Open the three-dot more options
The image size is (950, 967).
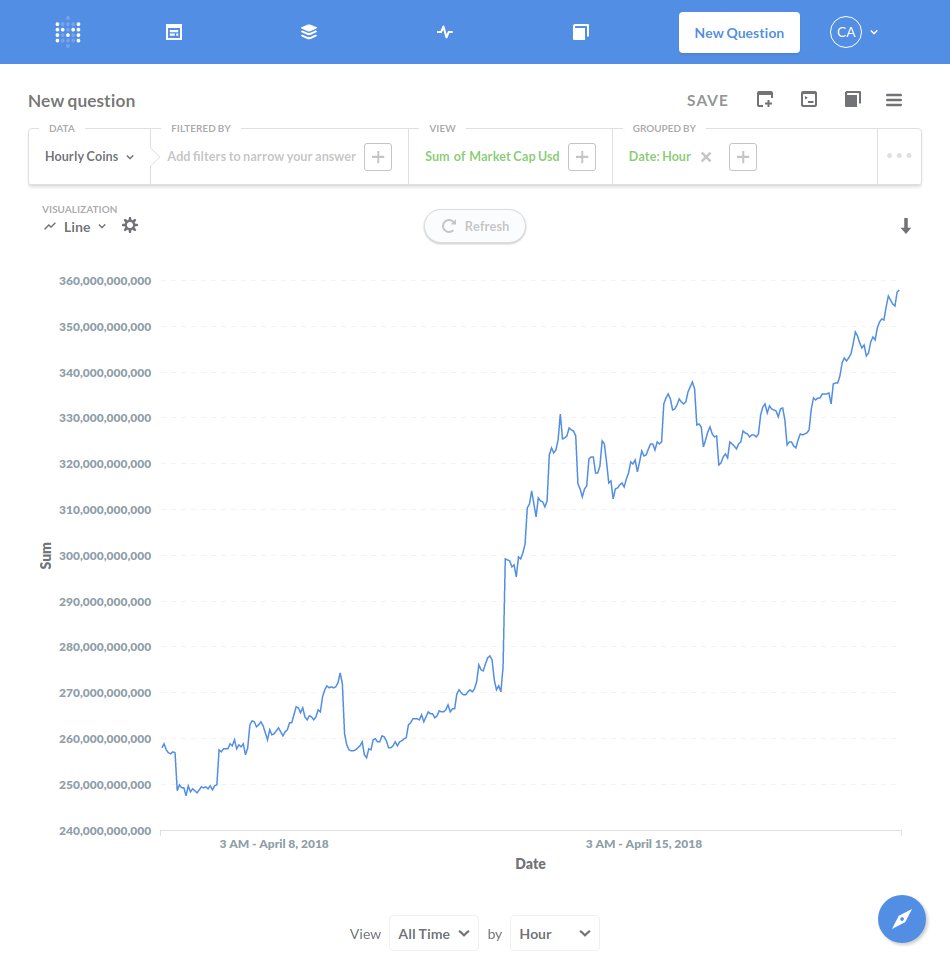(899, 155)
